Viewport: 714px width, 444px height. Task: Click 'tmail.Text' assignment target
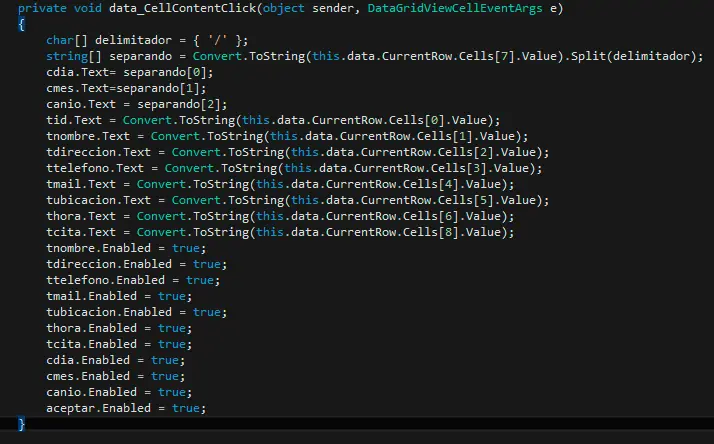[x=81, y=184]
